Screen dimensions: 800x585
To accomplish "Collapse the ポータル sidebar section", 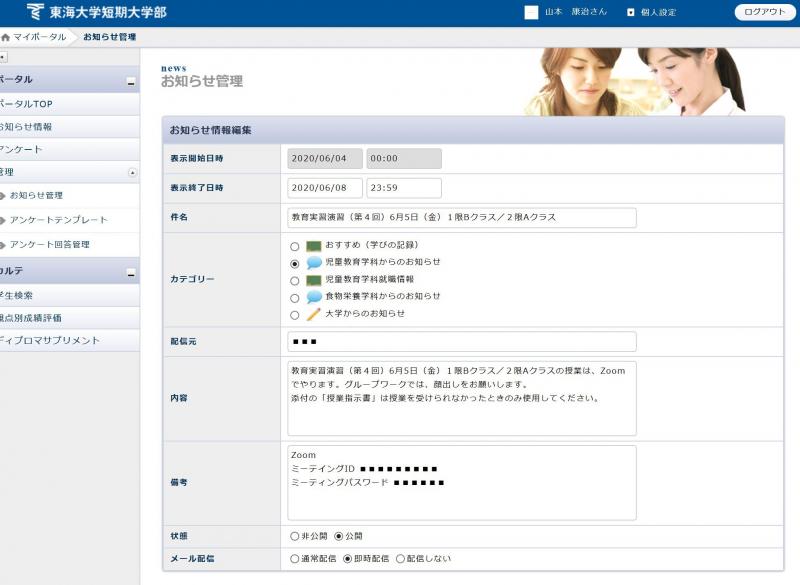I will click(130, 81).
